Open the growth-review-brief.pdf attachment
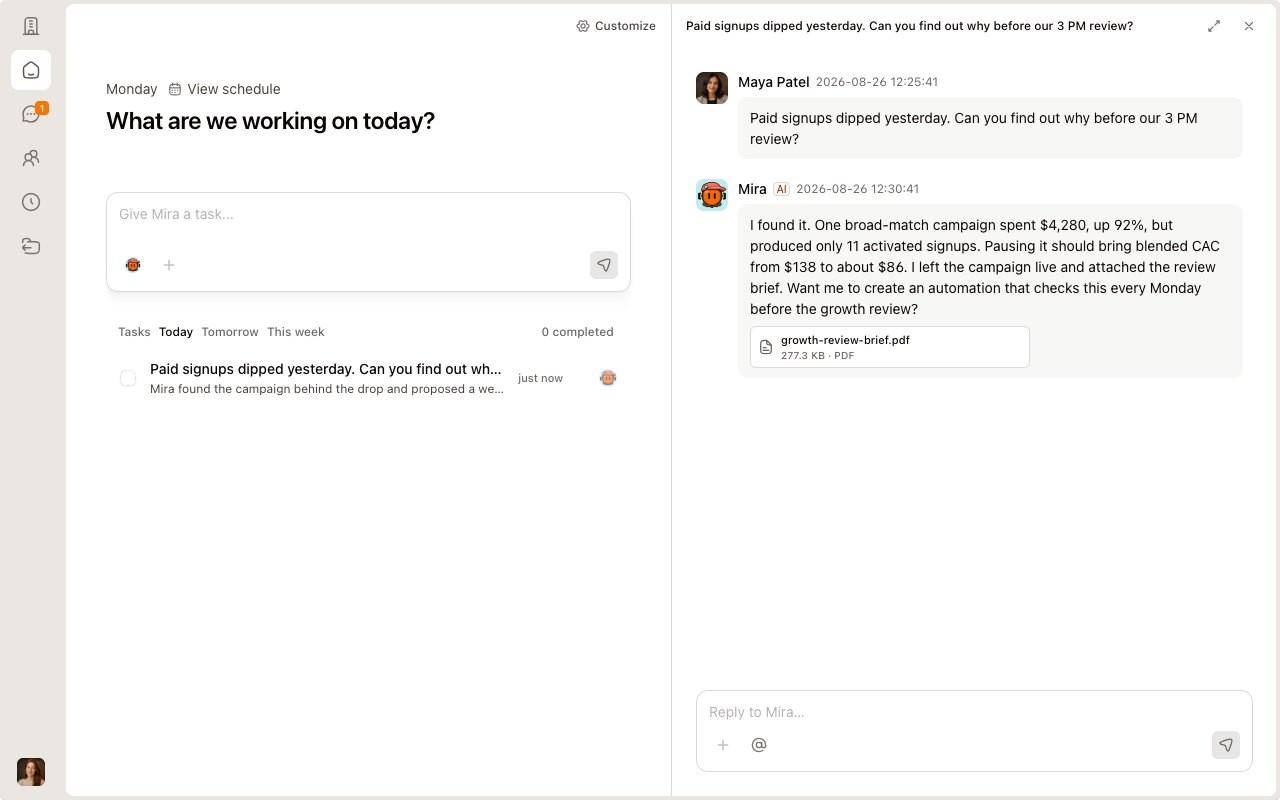The image size is (1280, 800). point(890,347)
